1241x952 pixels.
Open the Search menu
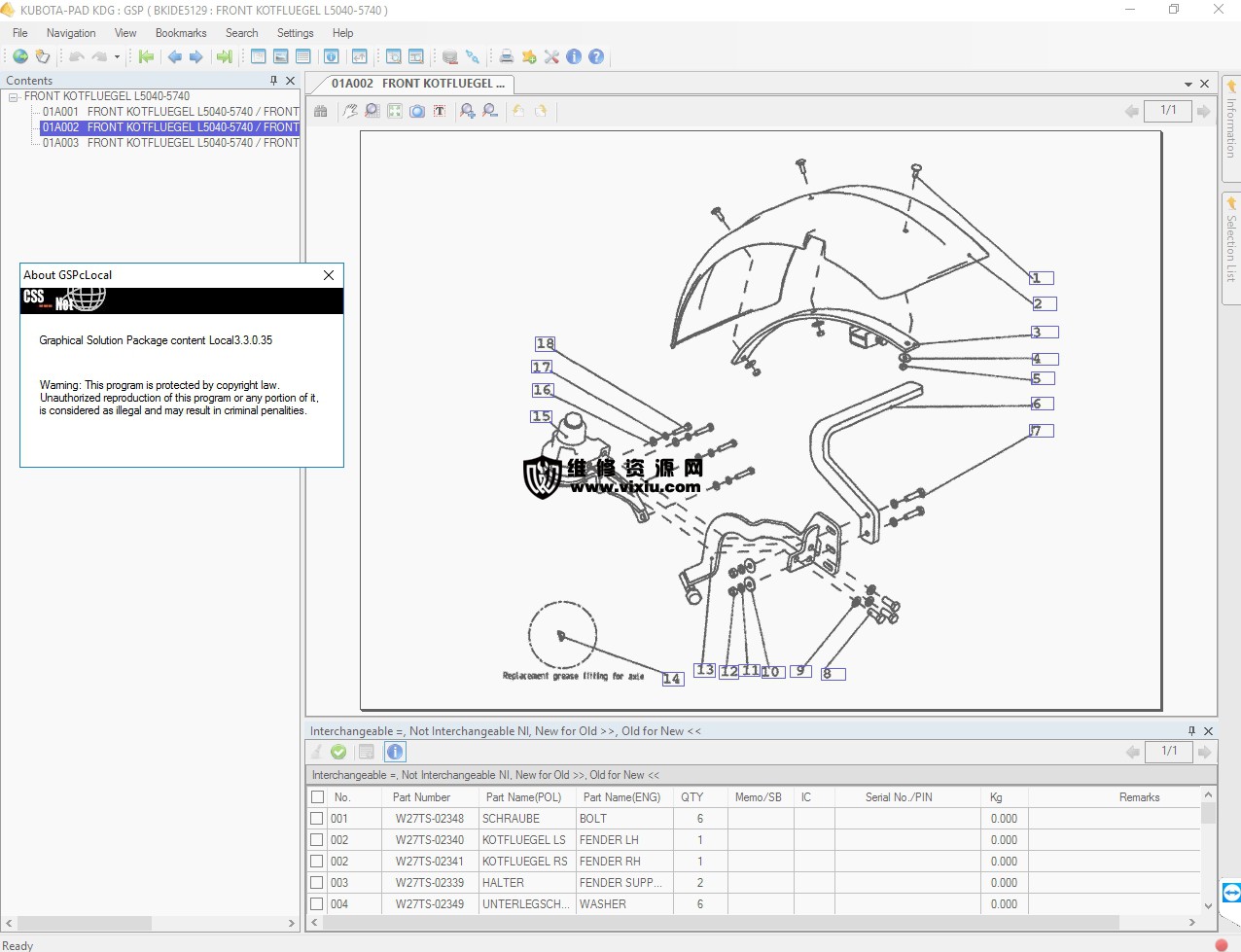click(242, 33)
